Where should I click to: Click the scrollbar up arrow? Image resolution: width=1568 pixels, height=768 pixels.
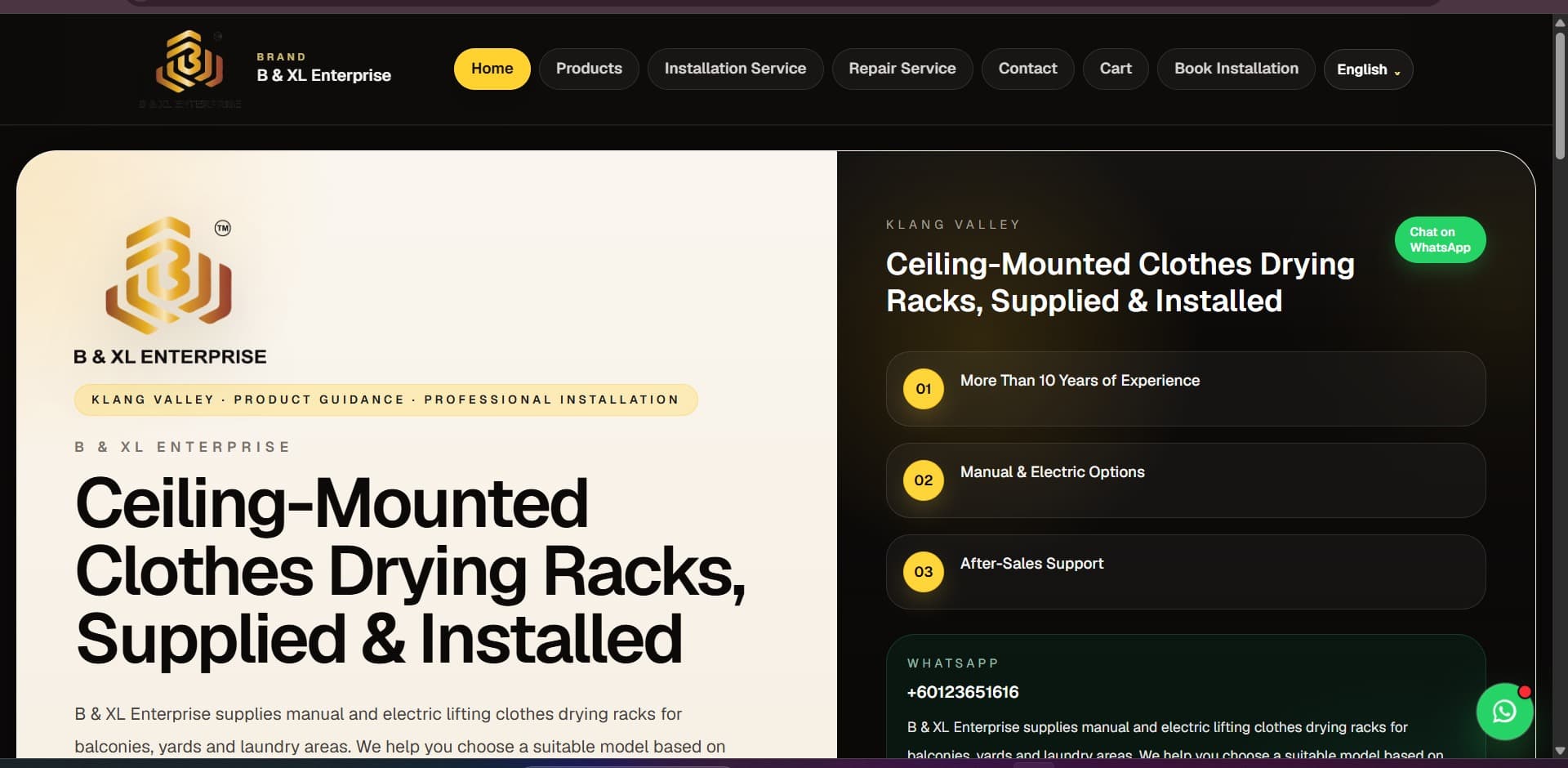1560,22
